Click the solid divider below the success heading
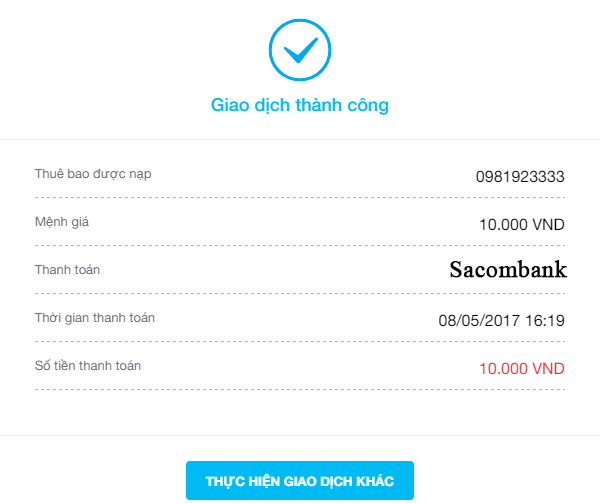600x504 pixels. point(300,139)
